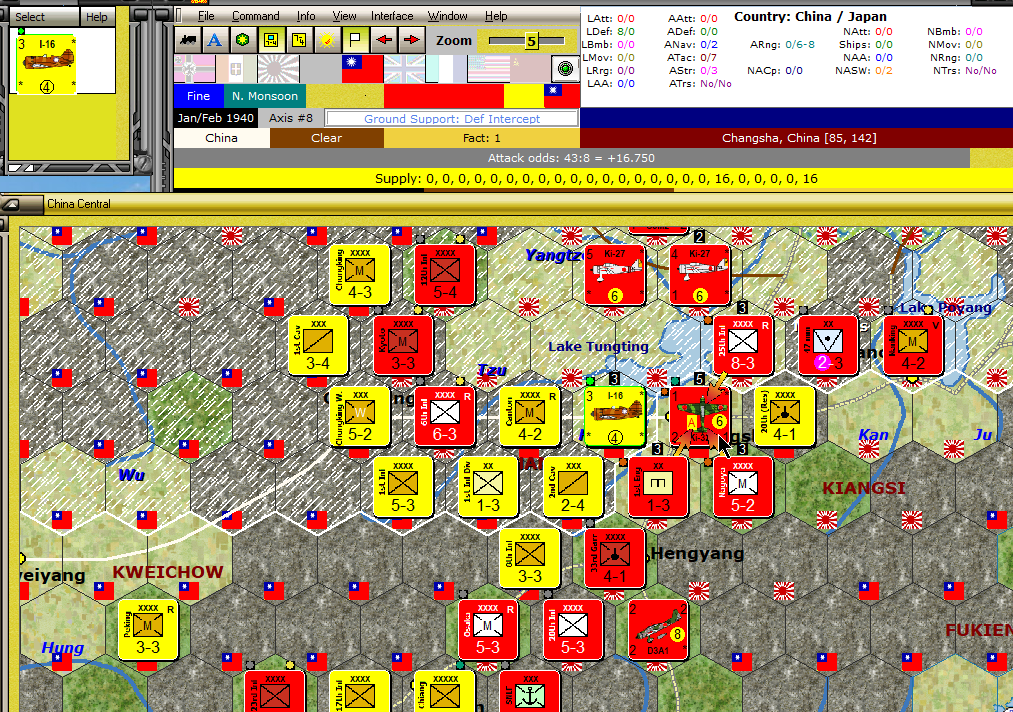Viewport: 1013px width, 712px height.
Task: Select the 33rd Garr 4-1 garrison unit
Action: (x=614, y=559)
